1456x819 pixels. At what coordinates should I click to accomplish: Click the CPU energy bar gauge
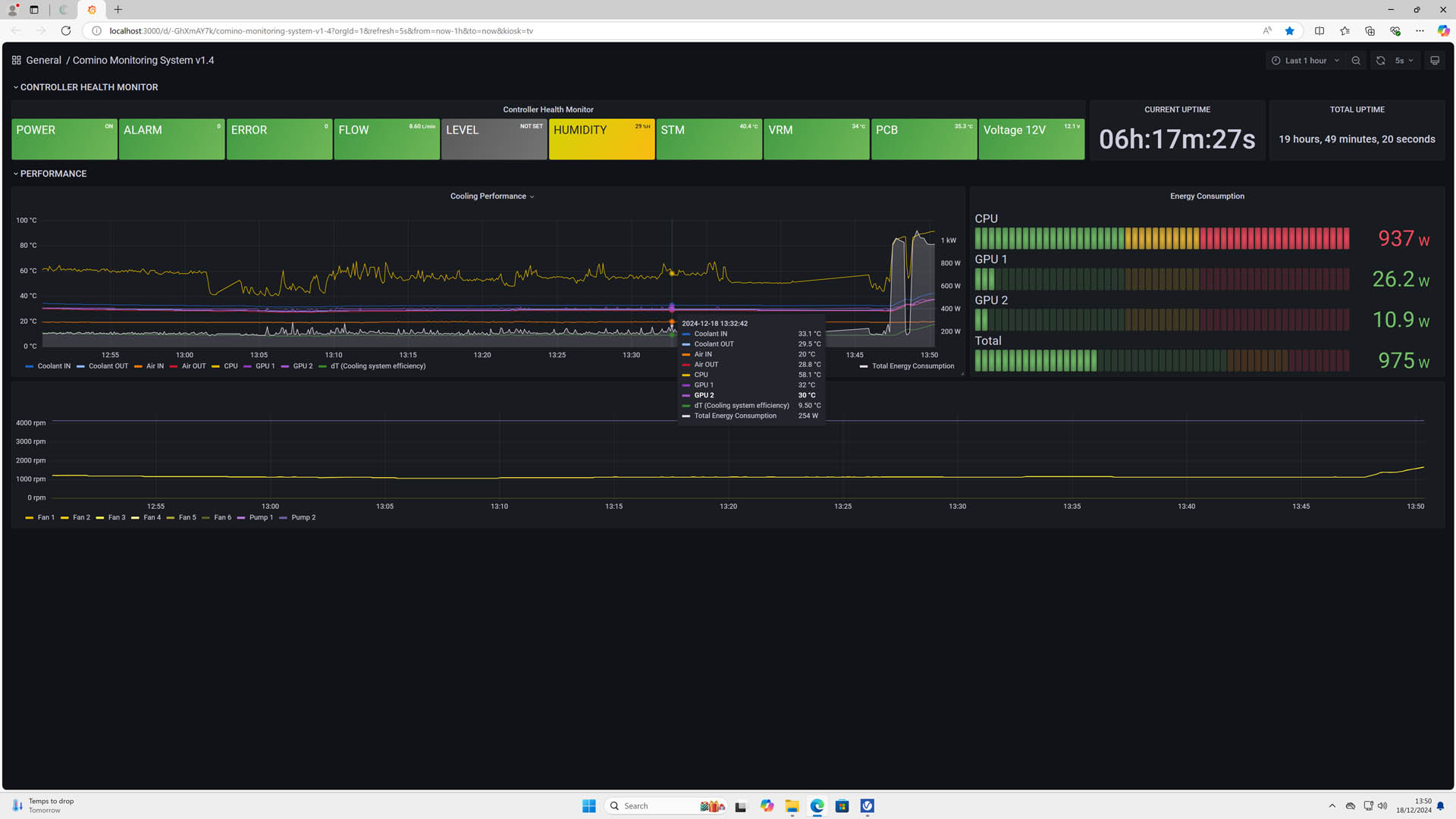(1162, 239)
